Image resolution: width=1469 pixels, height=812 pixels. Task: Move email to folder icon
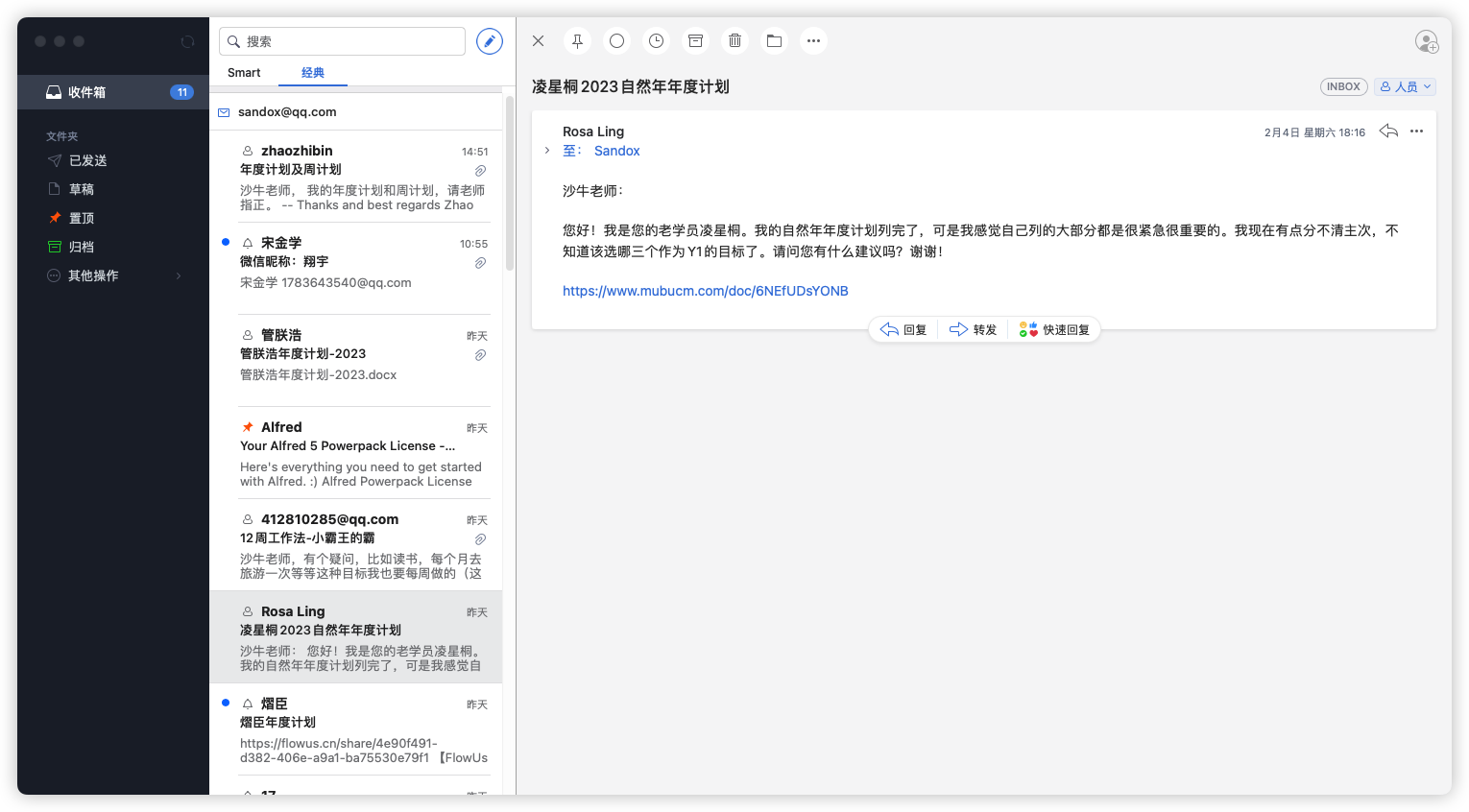click(x=774, y=41)
